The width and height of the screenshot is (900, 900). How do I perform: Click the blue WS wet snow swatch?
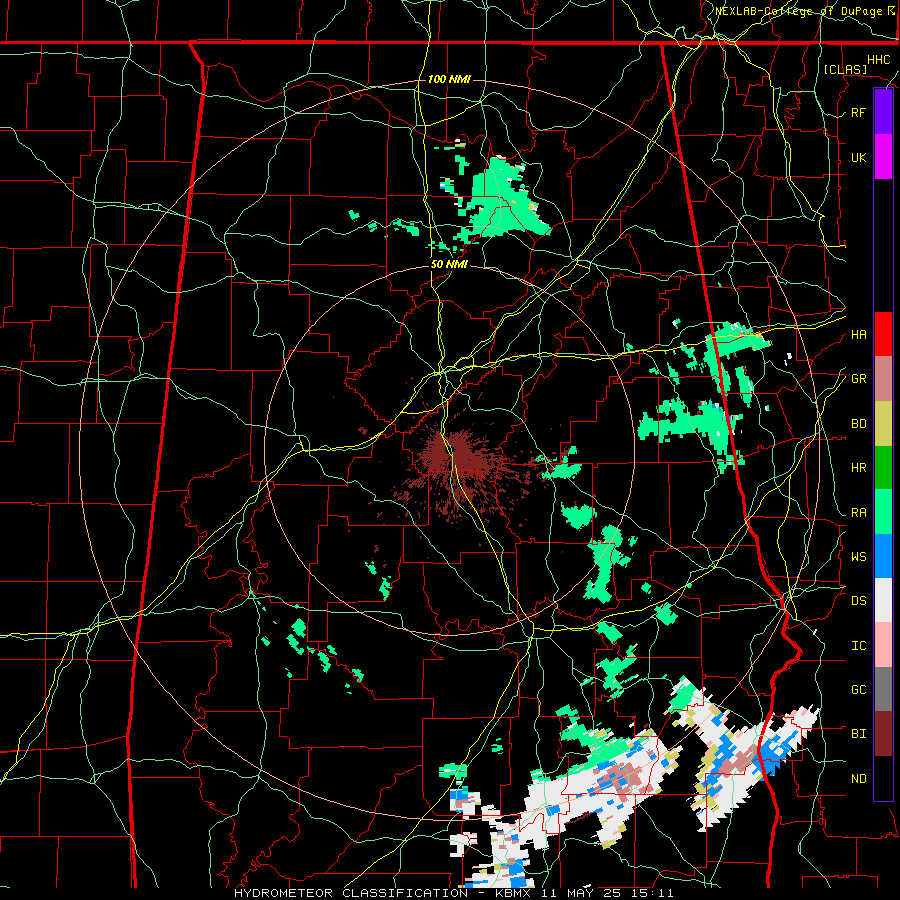pyautogui.click(x=883, y=556)
